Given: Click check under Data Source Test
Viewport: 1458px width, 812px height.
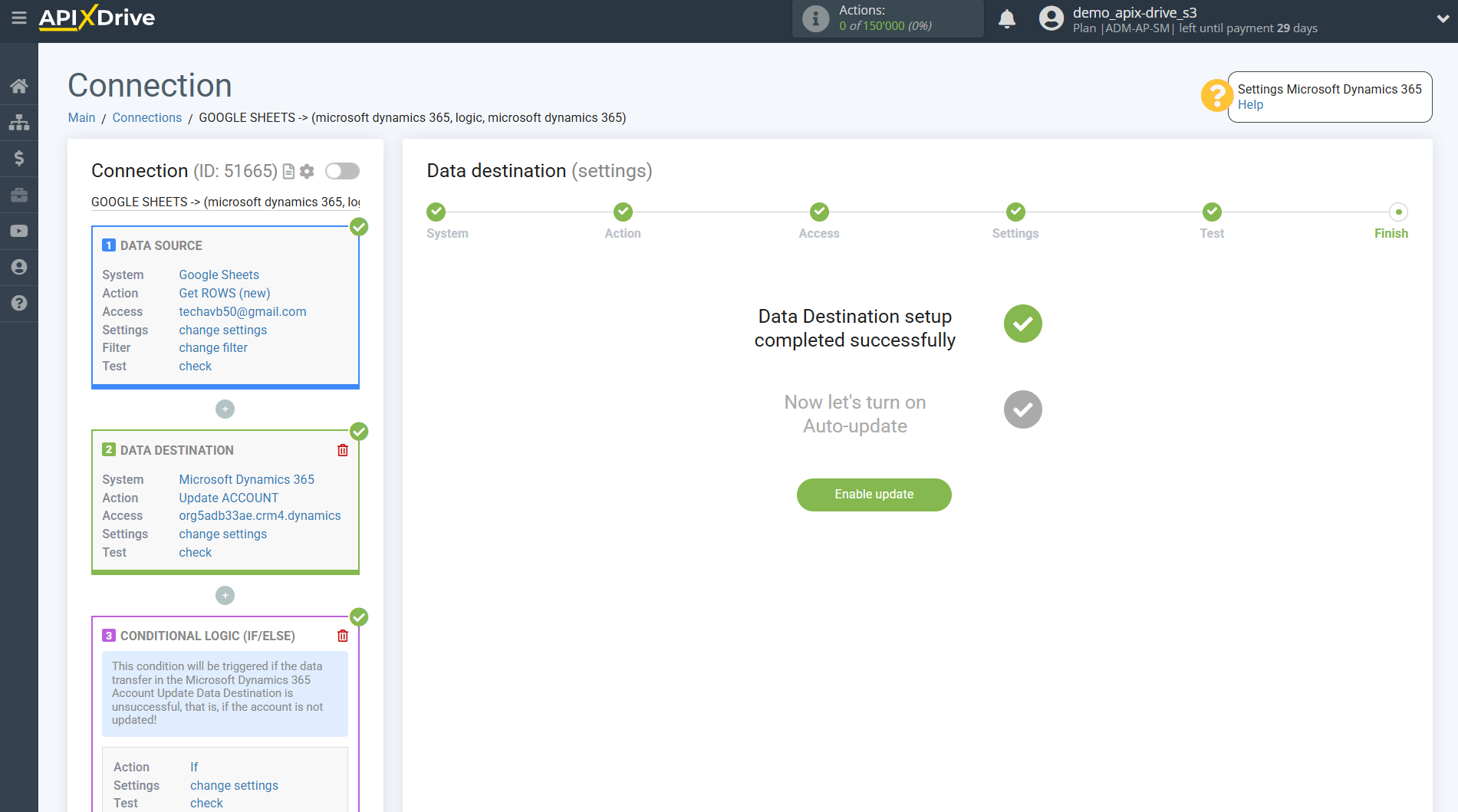Looking at the screenshot, I should click(195, 366).
